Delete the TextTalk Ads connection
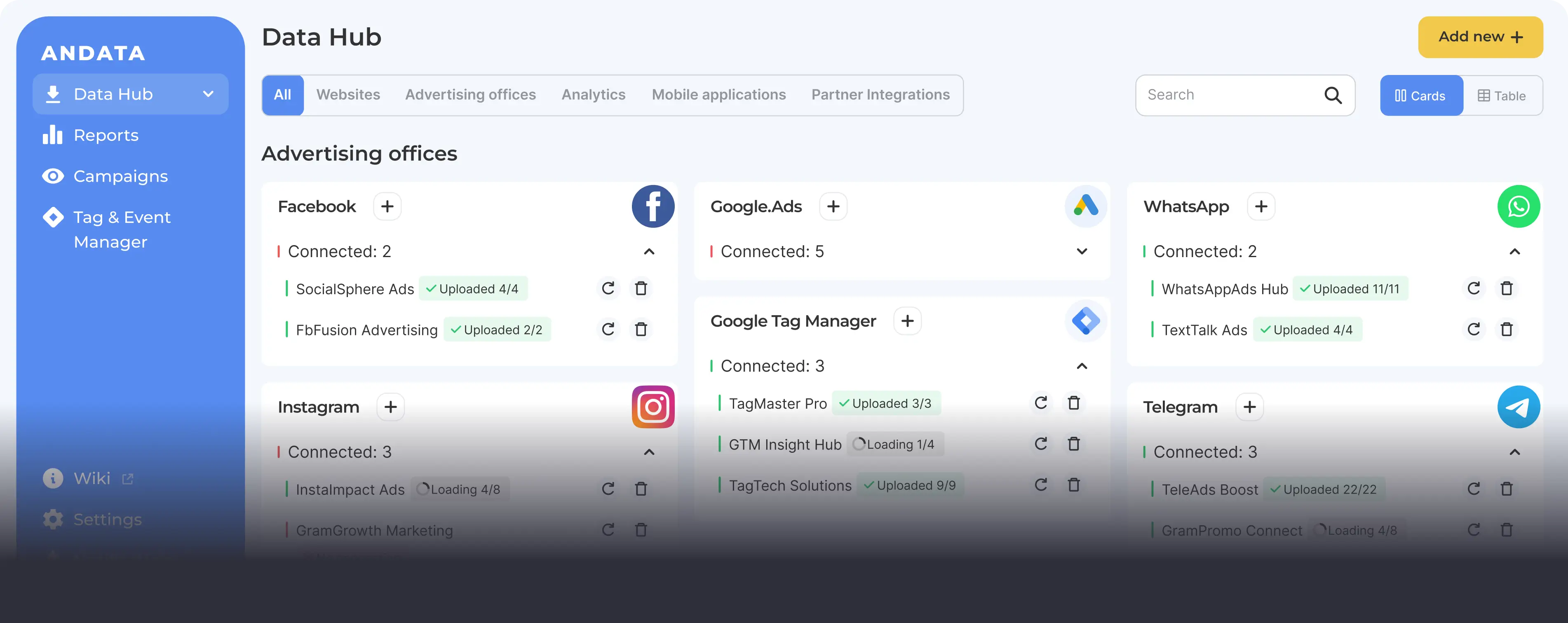This screenshot has width=1568, height=623. (1507, 329)
